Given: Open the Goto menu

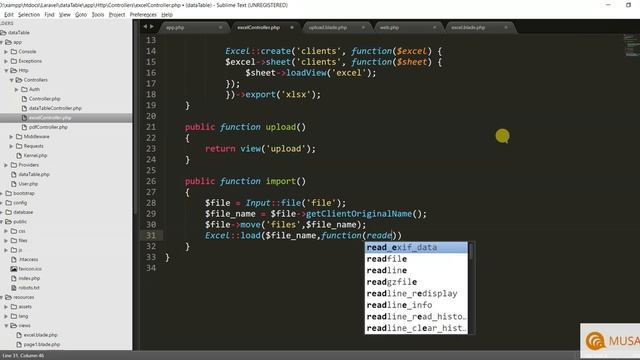Looking at the screenshot, I should coord(81,14).
